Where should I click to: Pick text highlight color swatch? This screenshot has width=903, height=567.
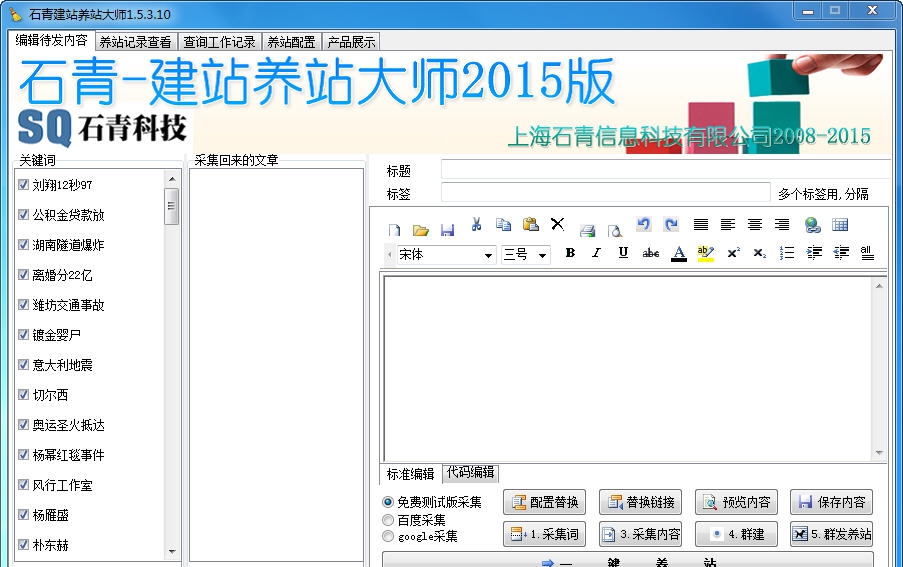(705, 253)
